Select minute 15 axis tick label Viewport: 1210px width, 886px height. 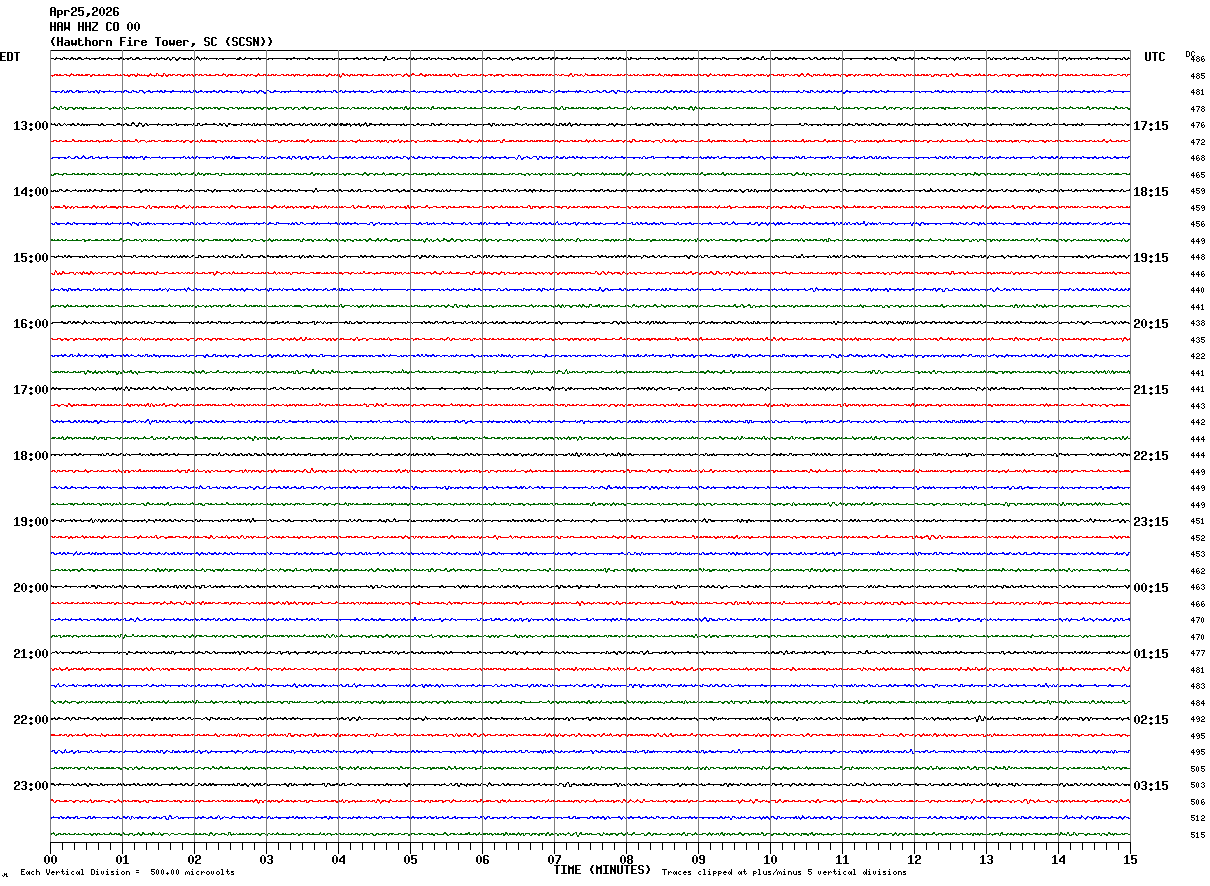tap(1130, 859)
